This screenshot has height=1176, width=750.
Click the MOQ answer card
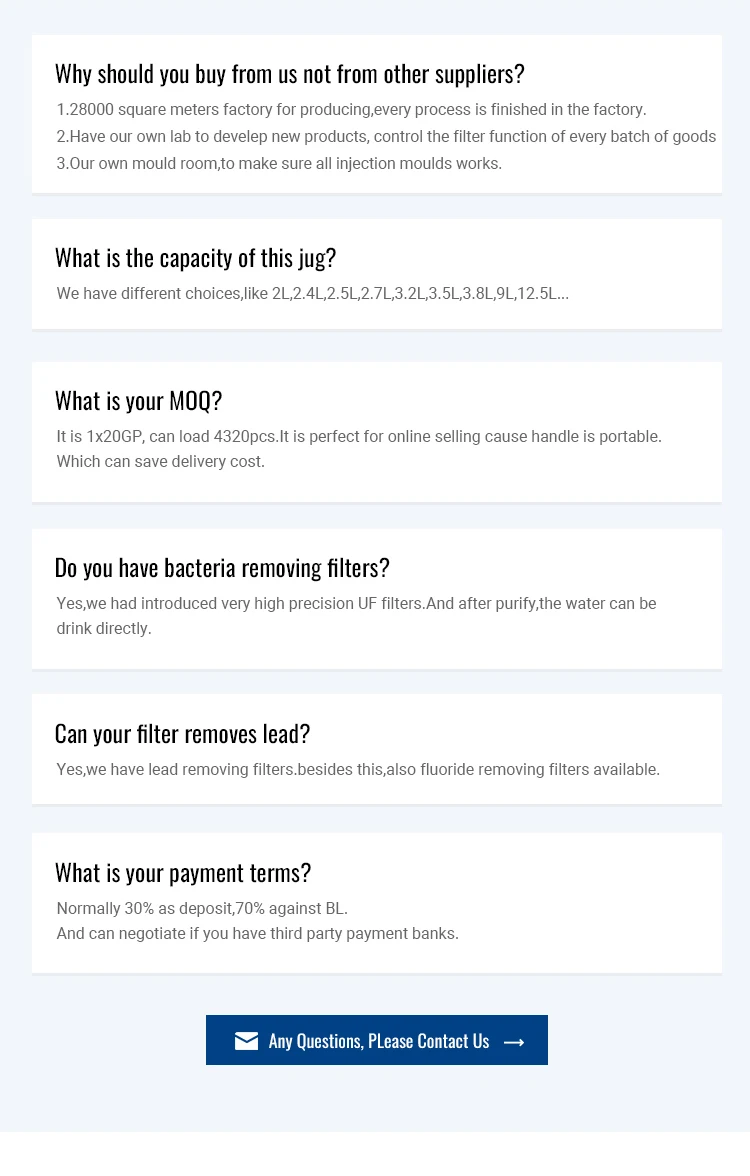(376, 431)
